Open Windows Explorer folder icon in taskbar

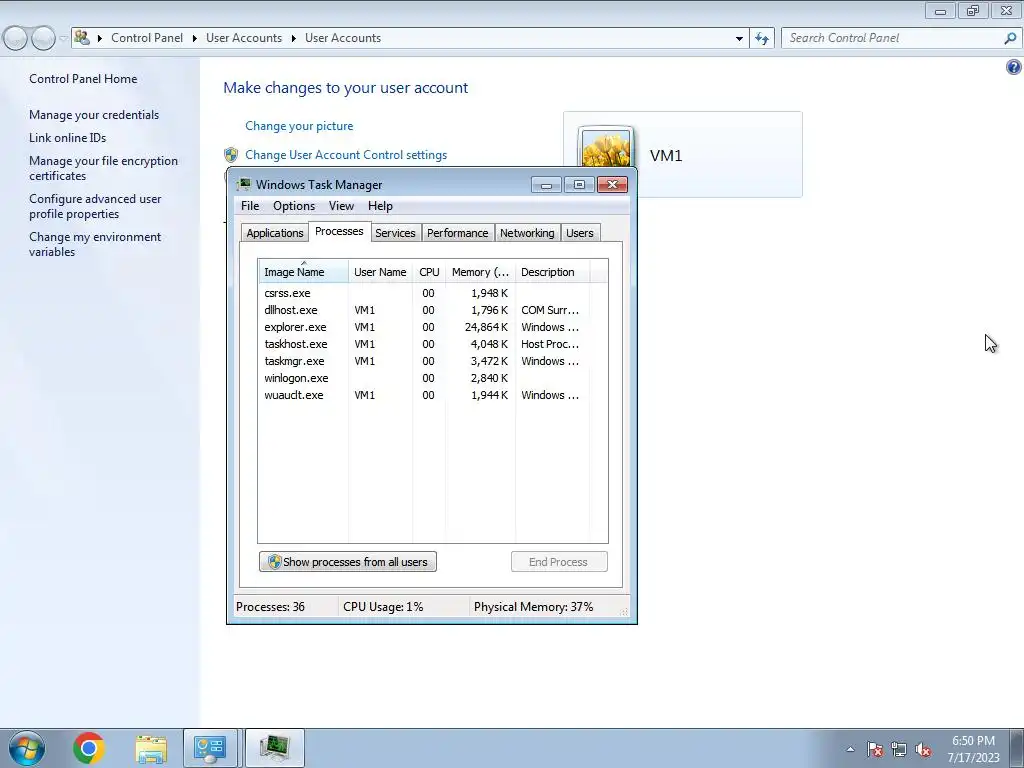151,749
